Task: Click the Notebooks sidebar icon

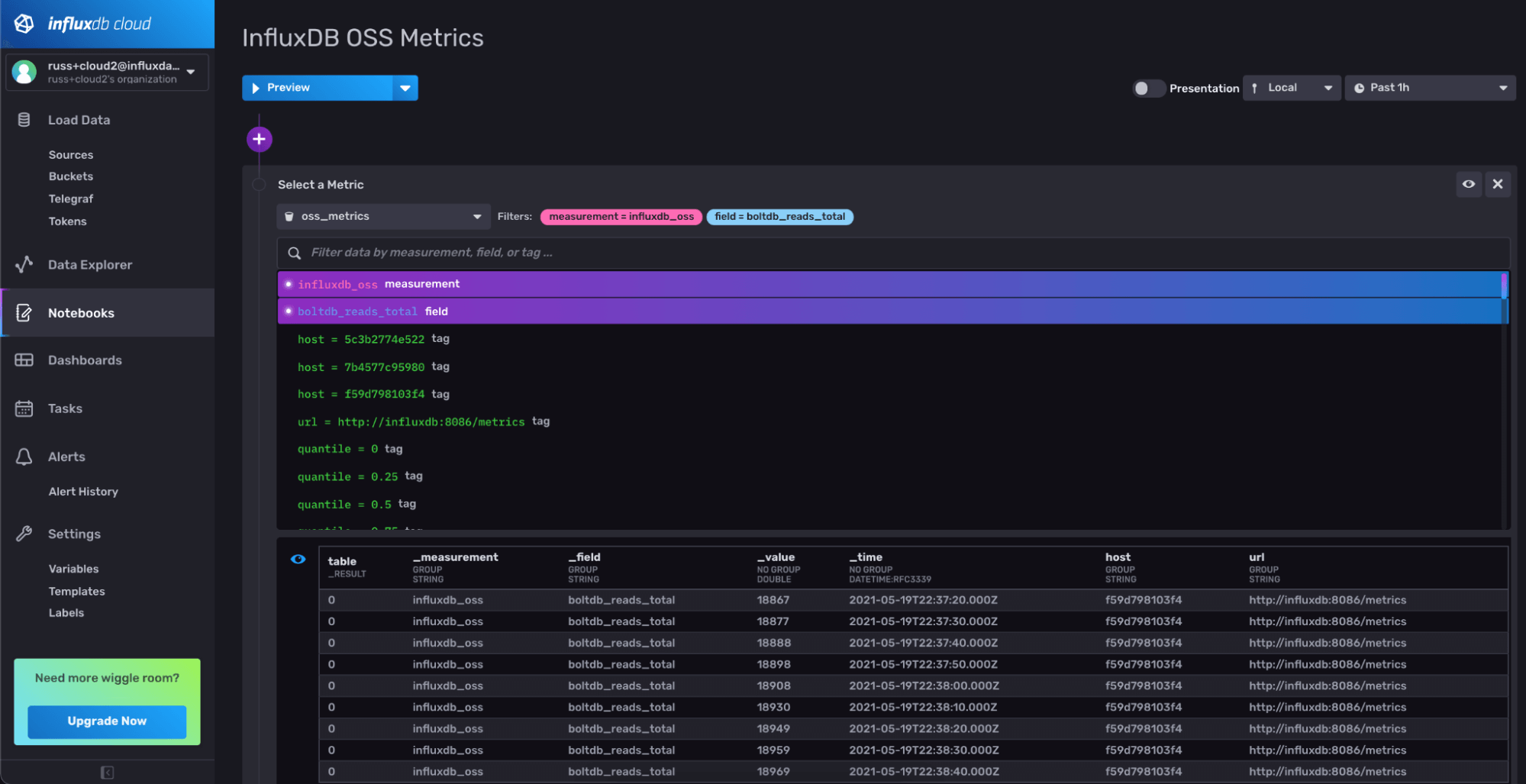Action: (24, 312)
